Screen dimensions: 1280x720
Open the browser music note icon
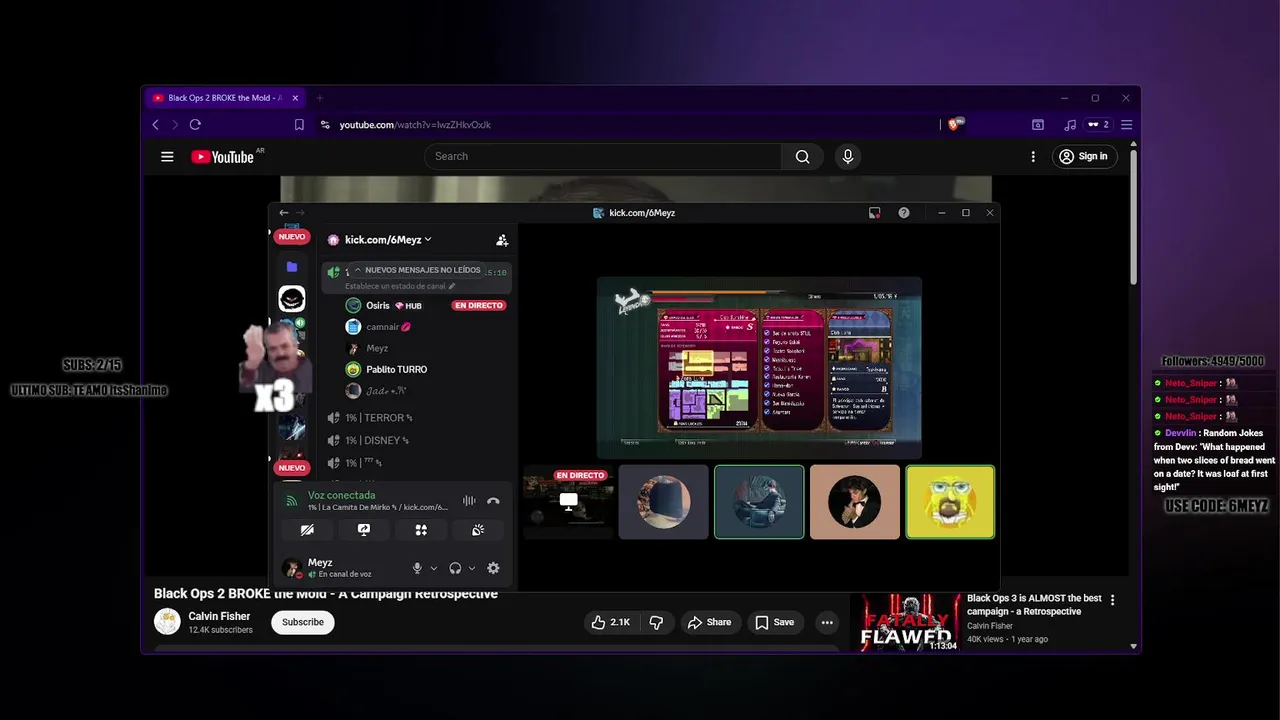(1070, 125)
